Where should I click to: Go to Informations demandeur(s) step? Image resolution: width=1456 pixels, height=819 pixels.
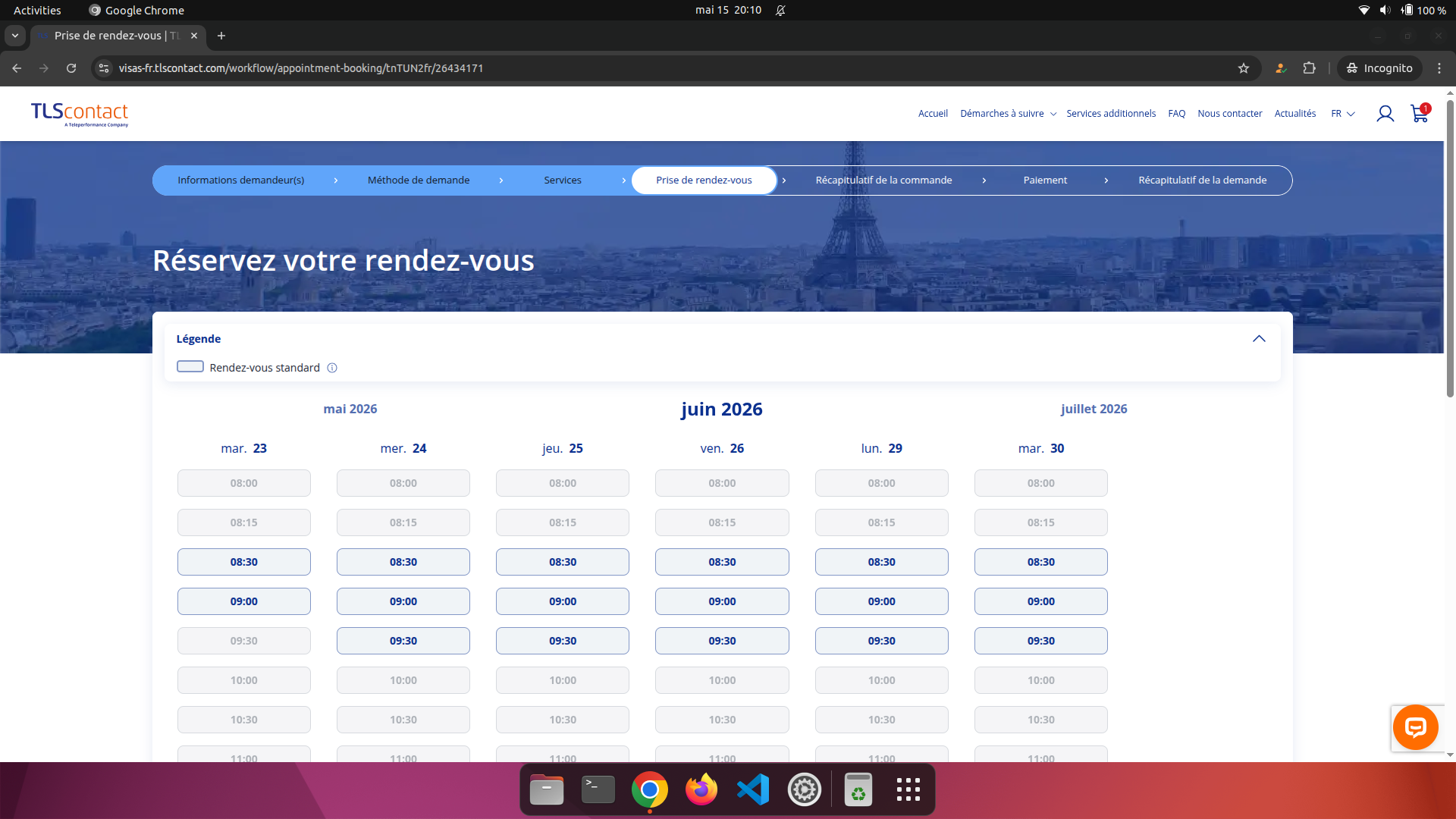(240, 180)
